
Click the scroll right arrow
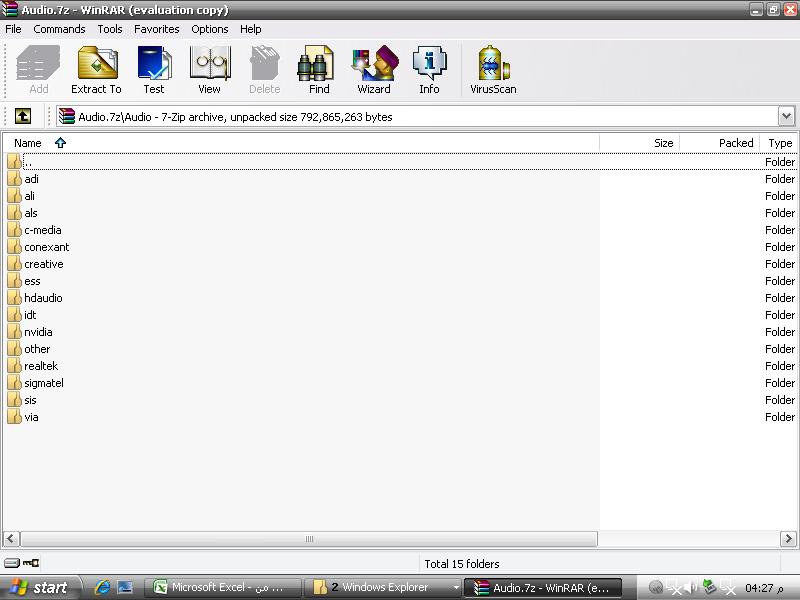pyautogui.click(x=788, y=539)
